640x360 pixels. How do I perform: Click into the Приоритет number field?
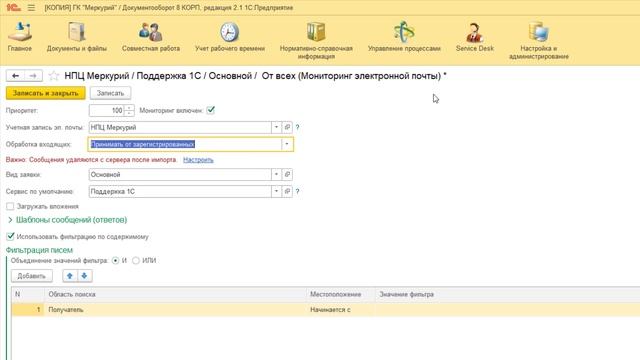(107, 110)
